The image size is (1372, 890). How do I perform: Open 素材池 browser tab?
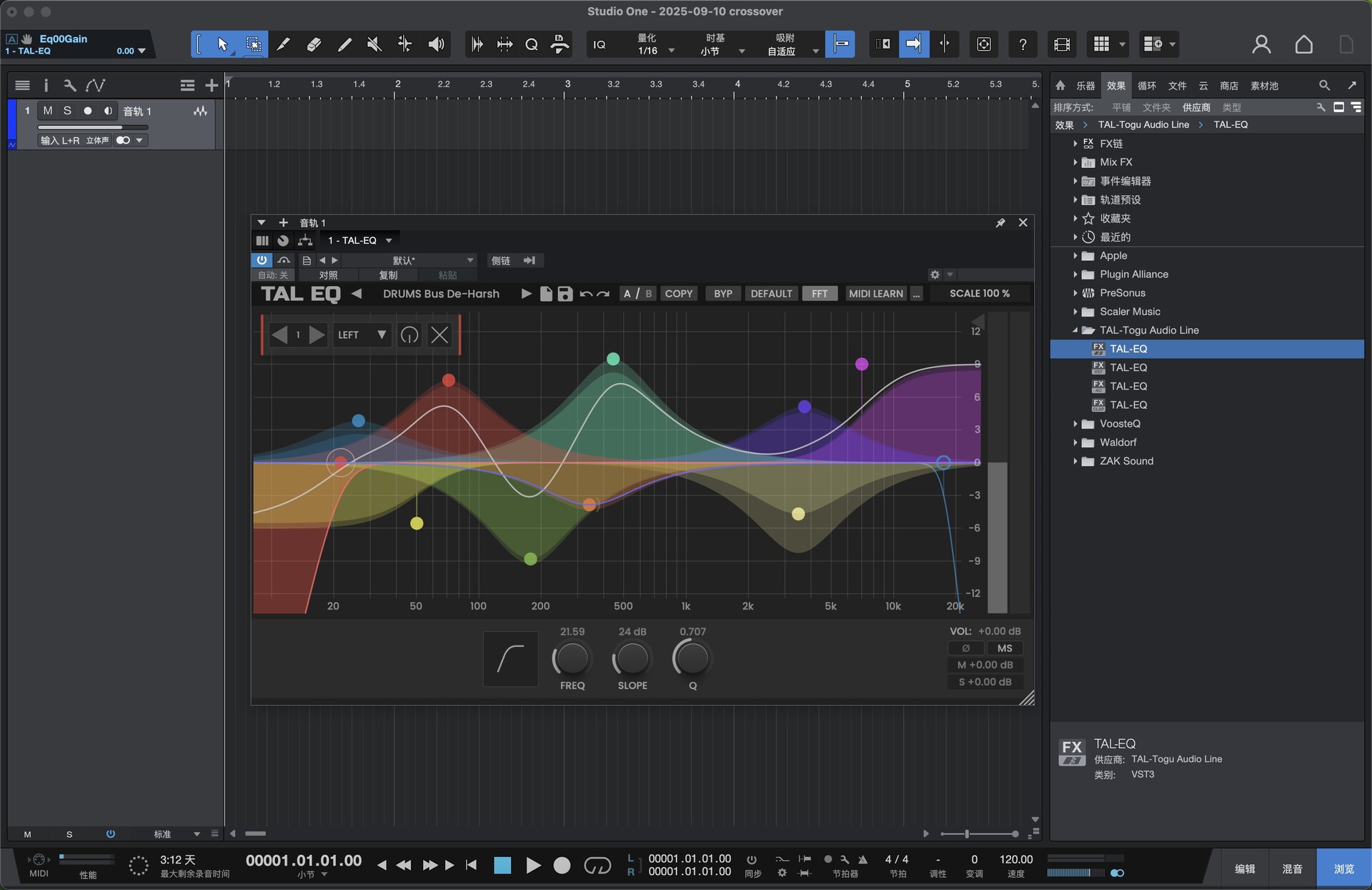click(1264, 86)
